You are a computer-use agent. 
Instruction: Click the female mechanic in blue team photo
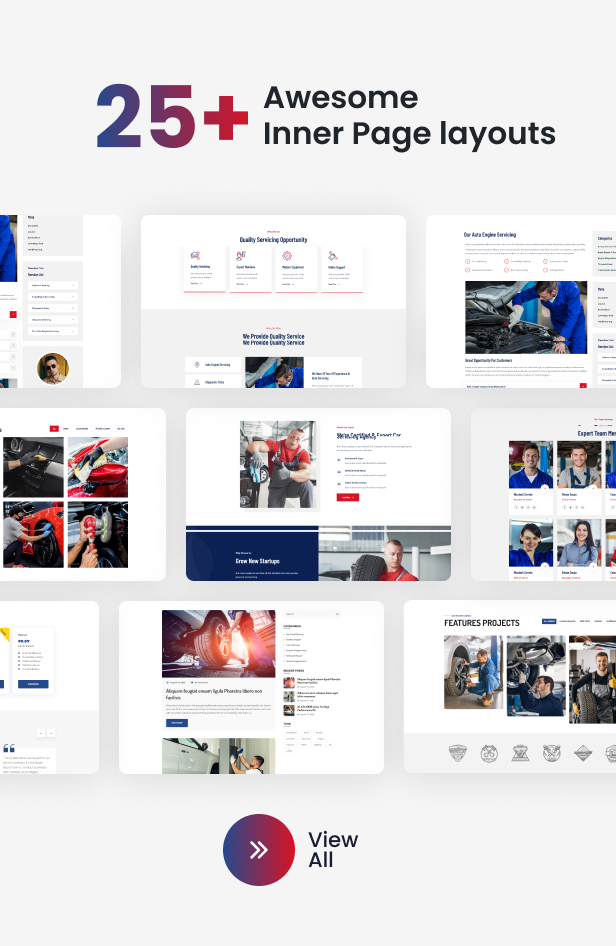pyautogui.click(x=531, y=543)
